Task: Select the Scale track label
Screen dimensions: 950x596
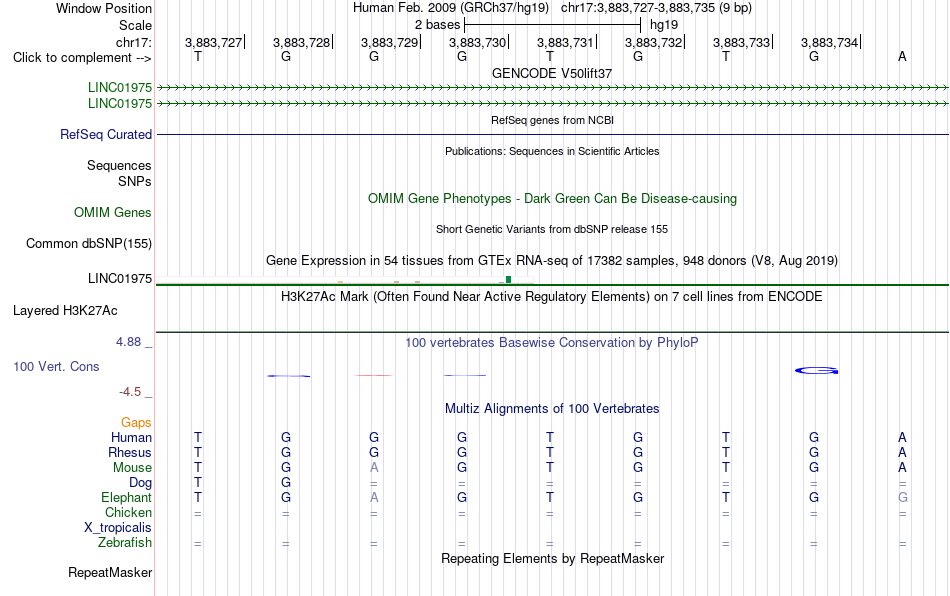Action: [135, 25]
